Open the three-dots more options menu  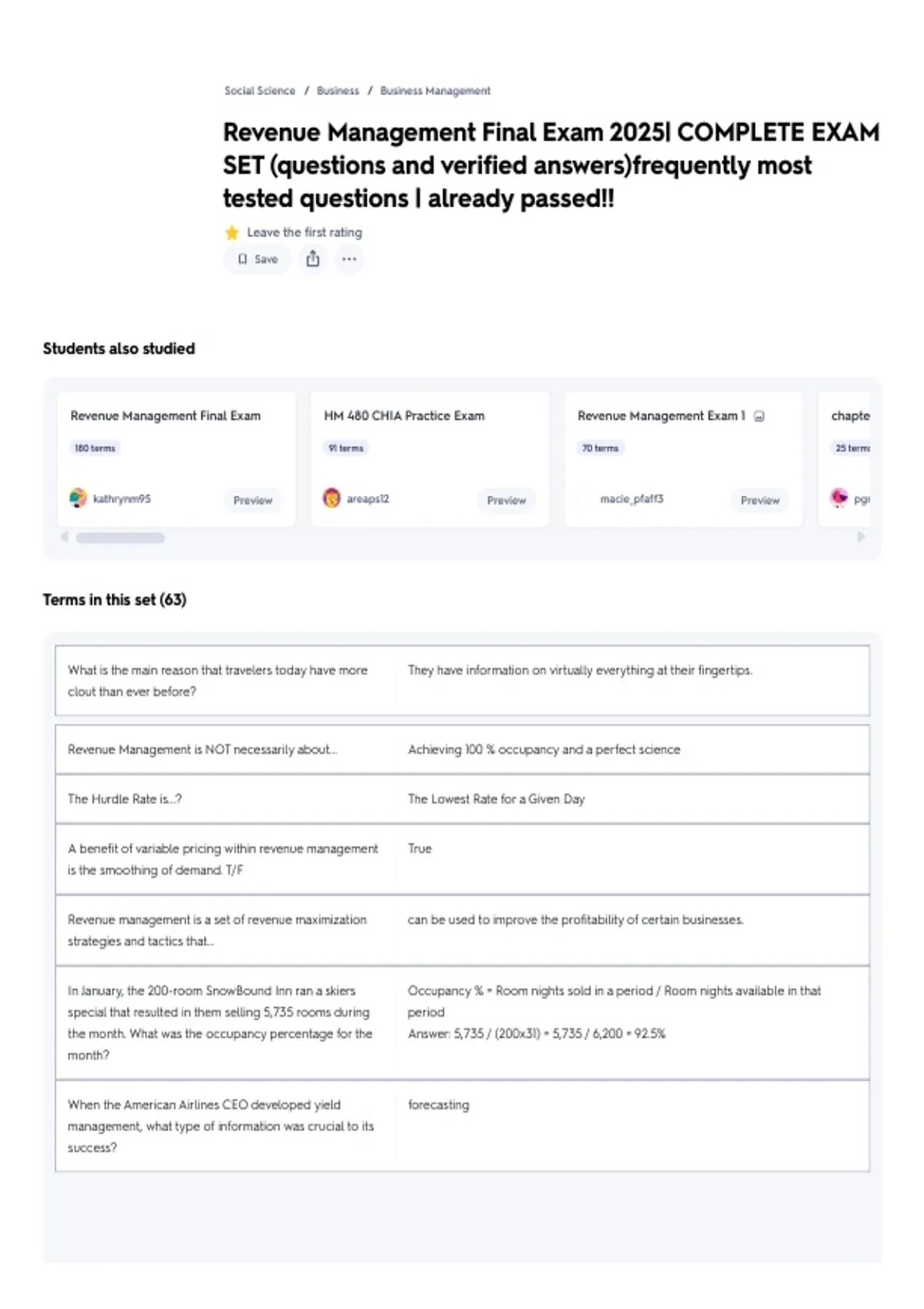[x=349, y=259]
